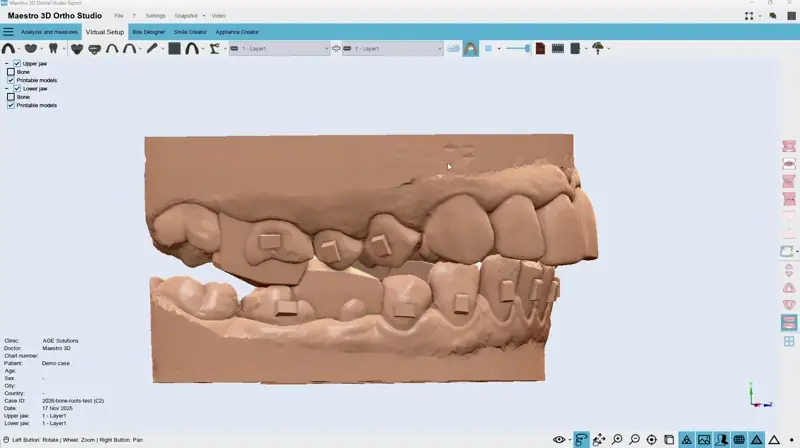The height and width of the screenshot is (448, 800).
Task: Toggle the Upper jaw checkbox
Action: tap(17, 64)
